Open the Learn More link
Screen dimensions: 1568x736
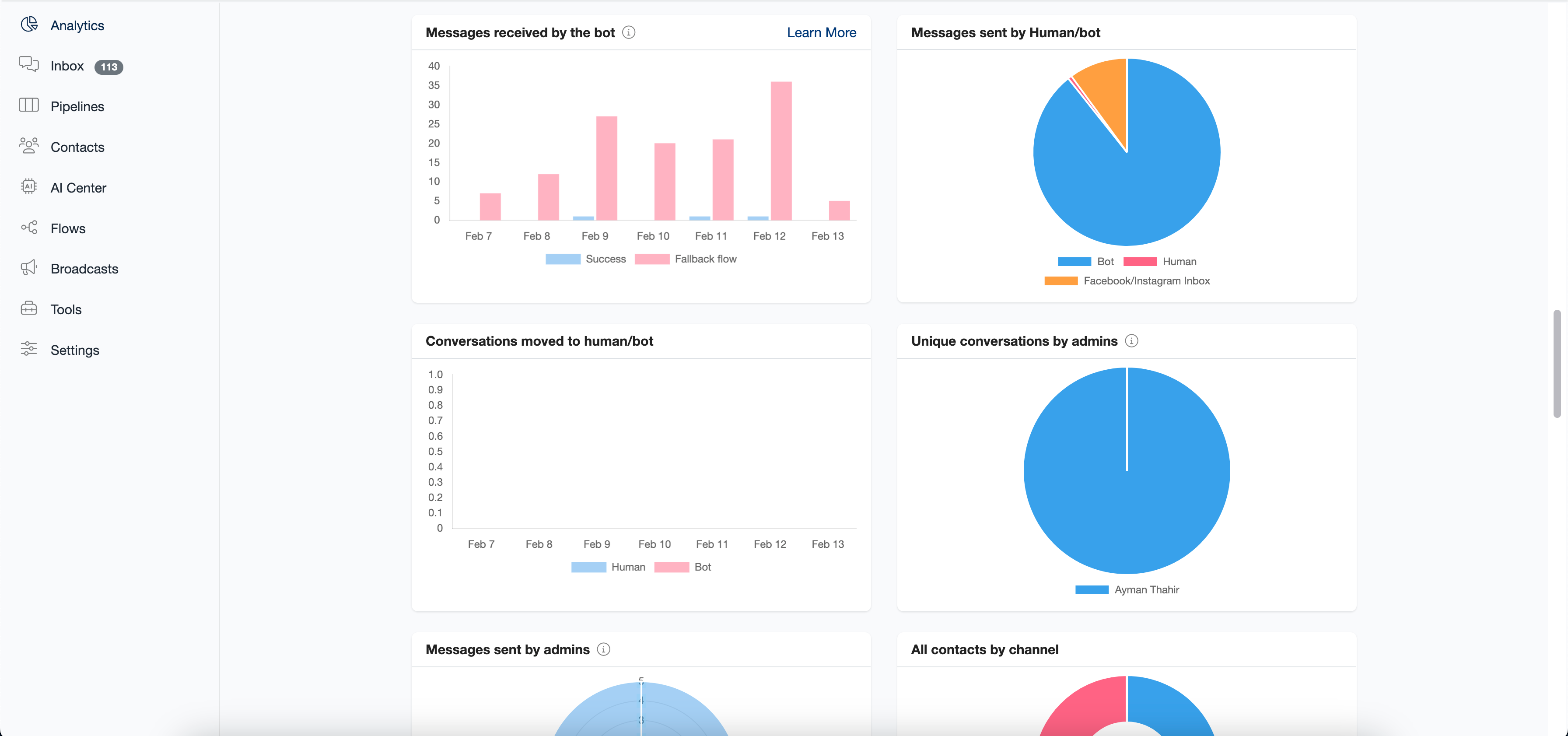click(821, 32)
